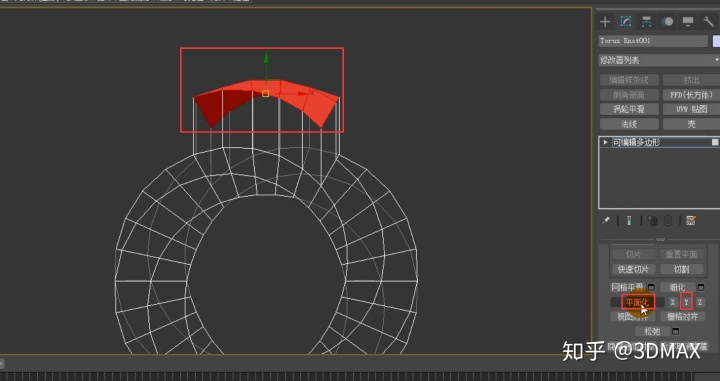720x381 pixels.
Task: Click the 切割 button
Action: (681, 269)
